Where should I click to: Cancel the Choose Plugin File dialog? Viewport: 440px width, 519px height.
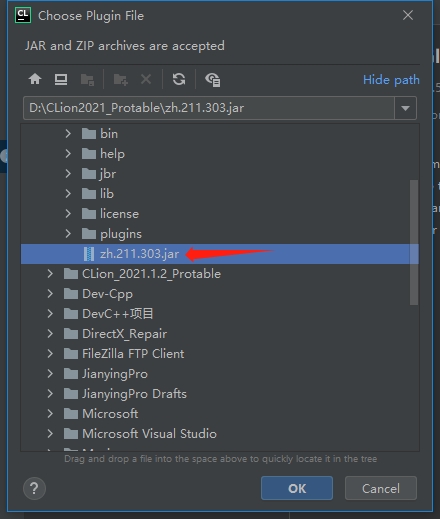381,488
